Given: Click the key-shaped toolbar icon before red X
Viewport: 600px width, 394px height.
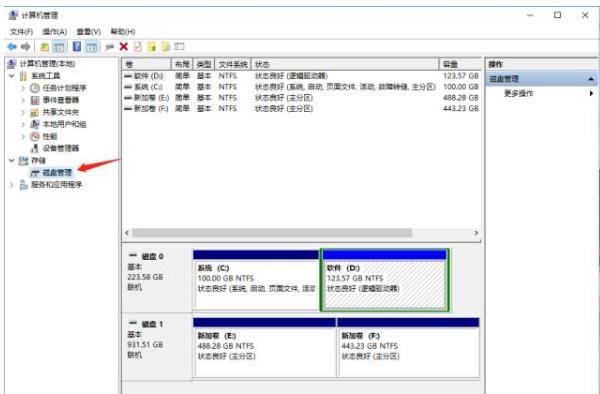Looking at the screenshot, I should pos(110,47).
